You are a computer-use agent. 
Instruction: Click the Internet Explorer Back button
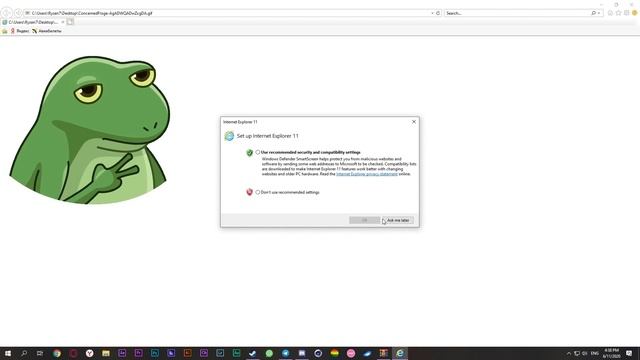[7, 13]
